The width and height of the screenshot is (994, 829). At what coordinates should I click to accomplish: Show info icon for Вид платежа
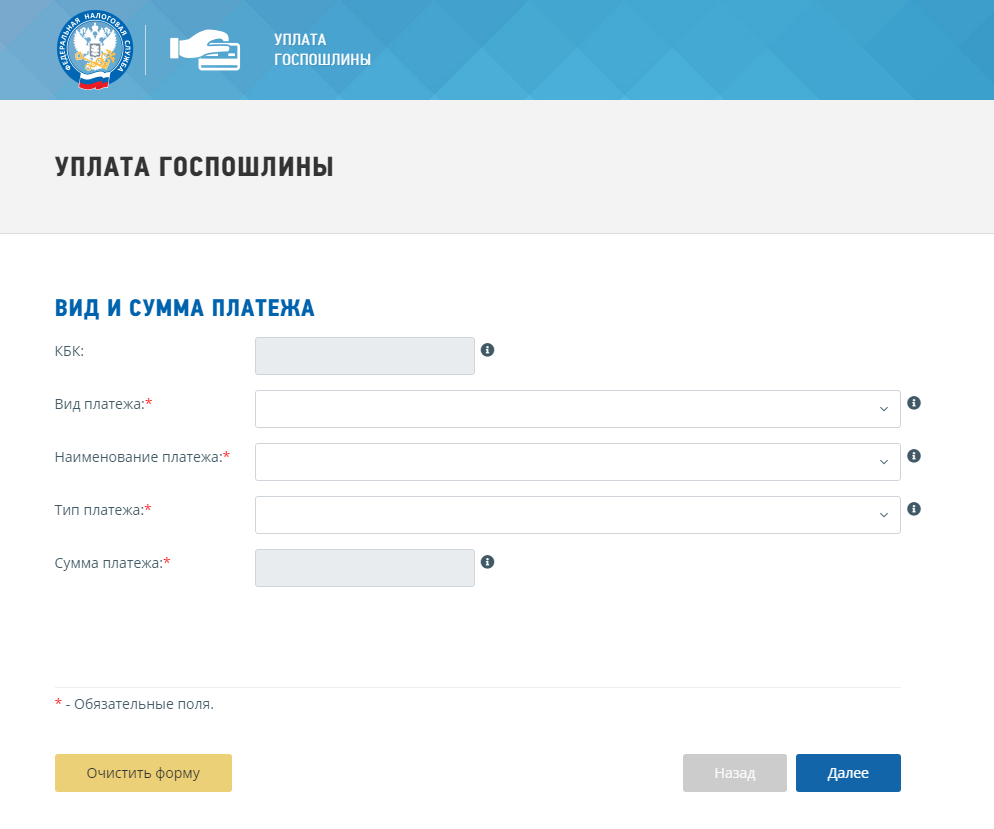tap(913, 403)
